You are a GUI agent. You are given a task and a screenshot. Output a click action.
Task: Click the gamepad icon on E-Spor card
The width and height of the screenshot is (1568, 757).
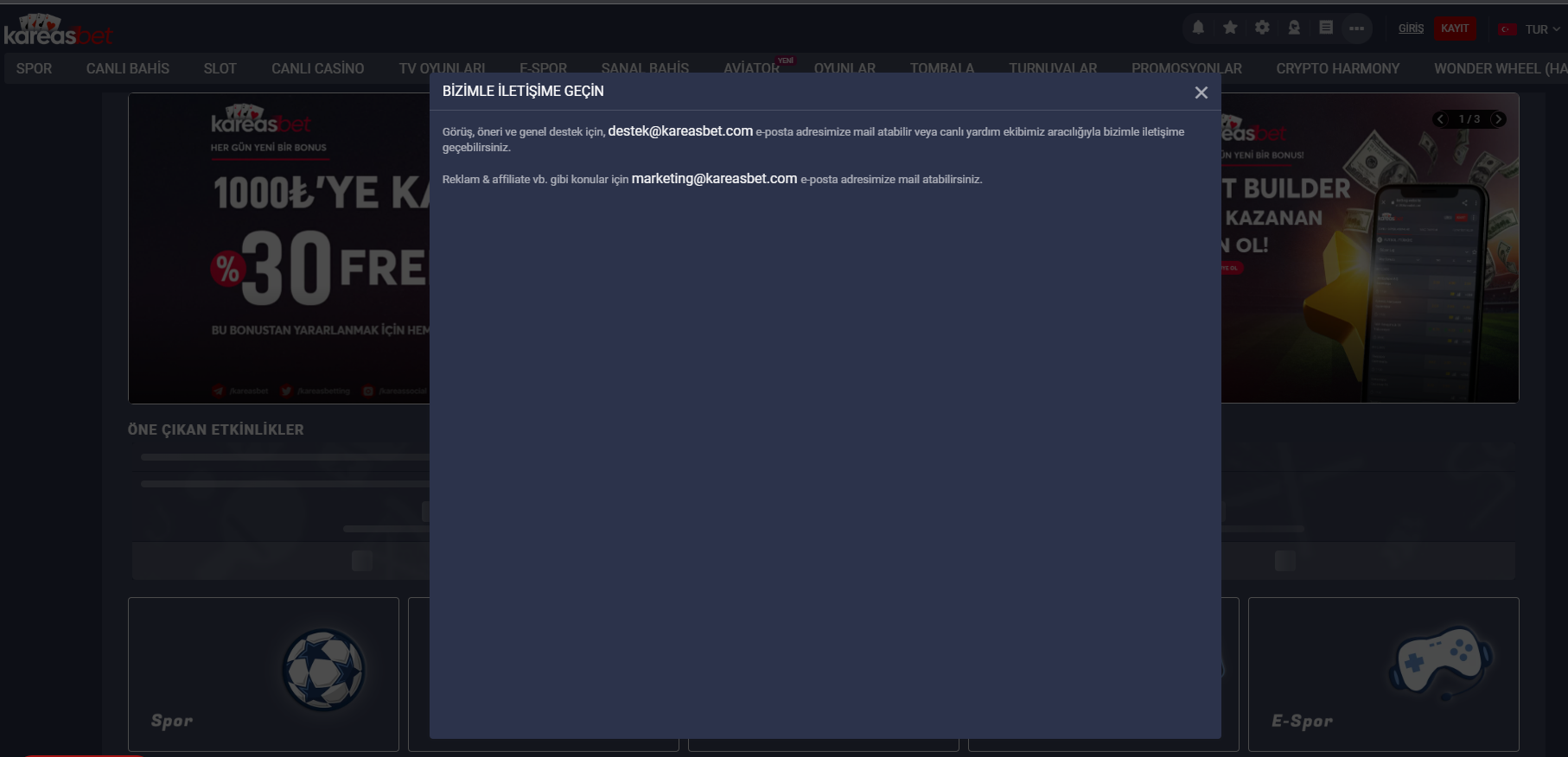click(x=1439, y=663)
